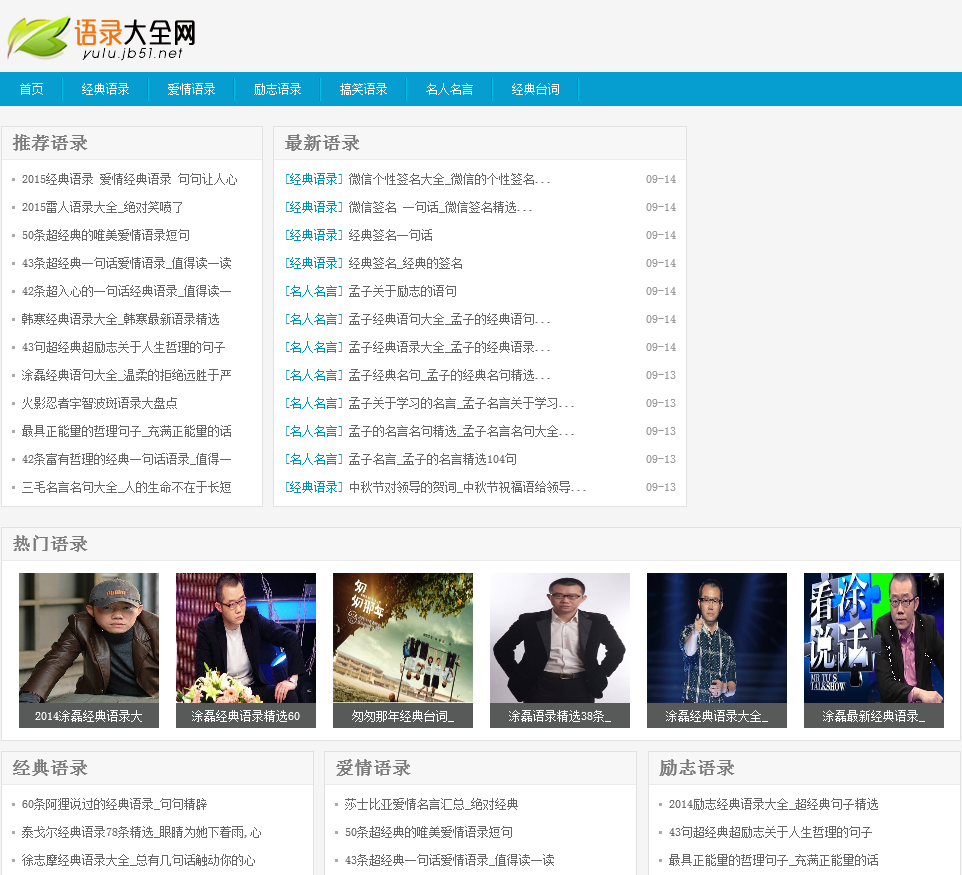Open article 孟子关于励志的语句
Image resolution: width=962 pixels, height=875 pixels.
click(402, 291)
